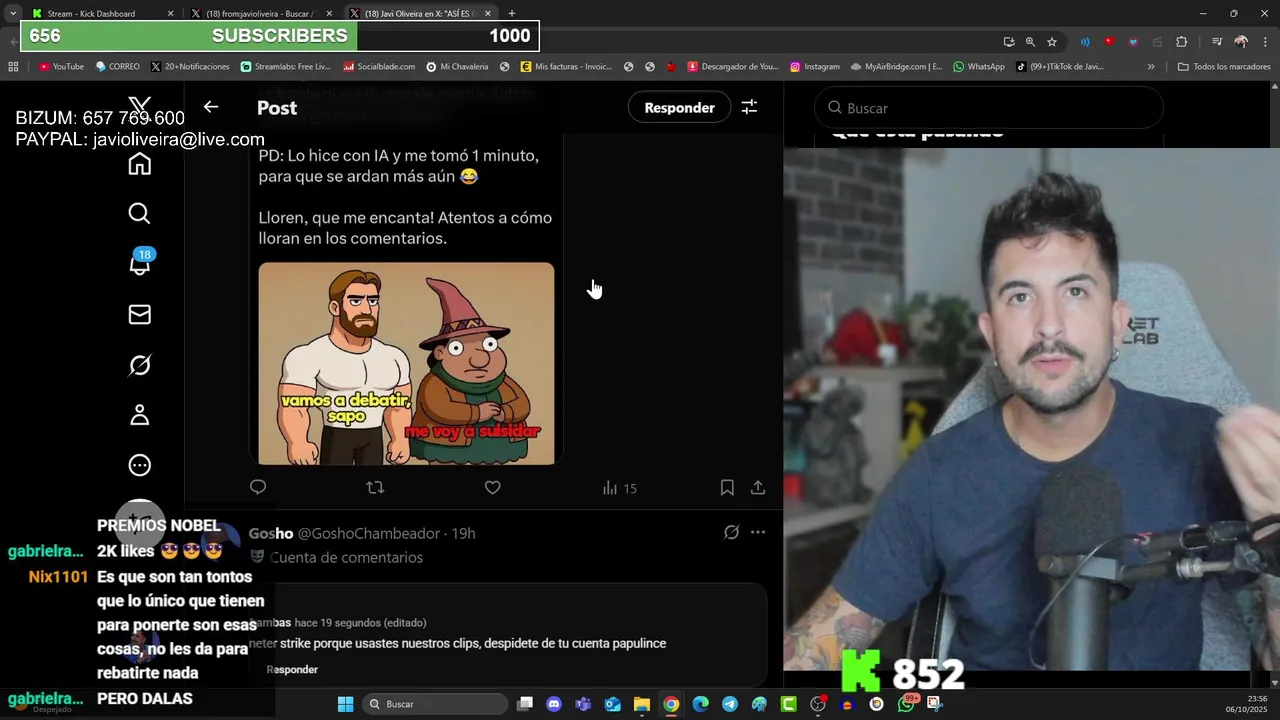Open Task View in the taskbar
Image resolution: width=1280 pixels, height=720 pixels.
tap(525, 704)
